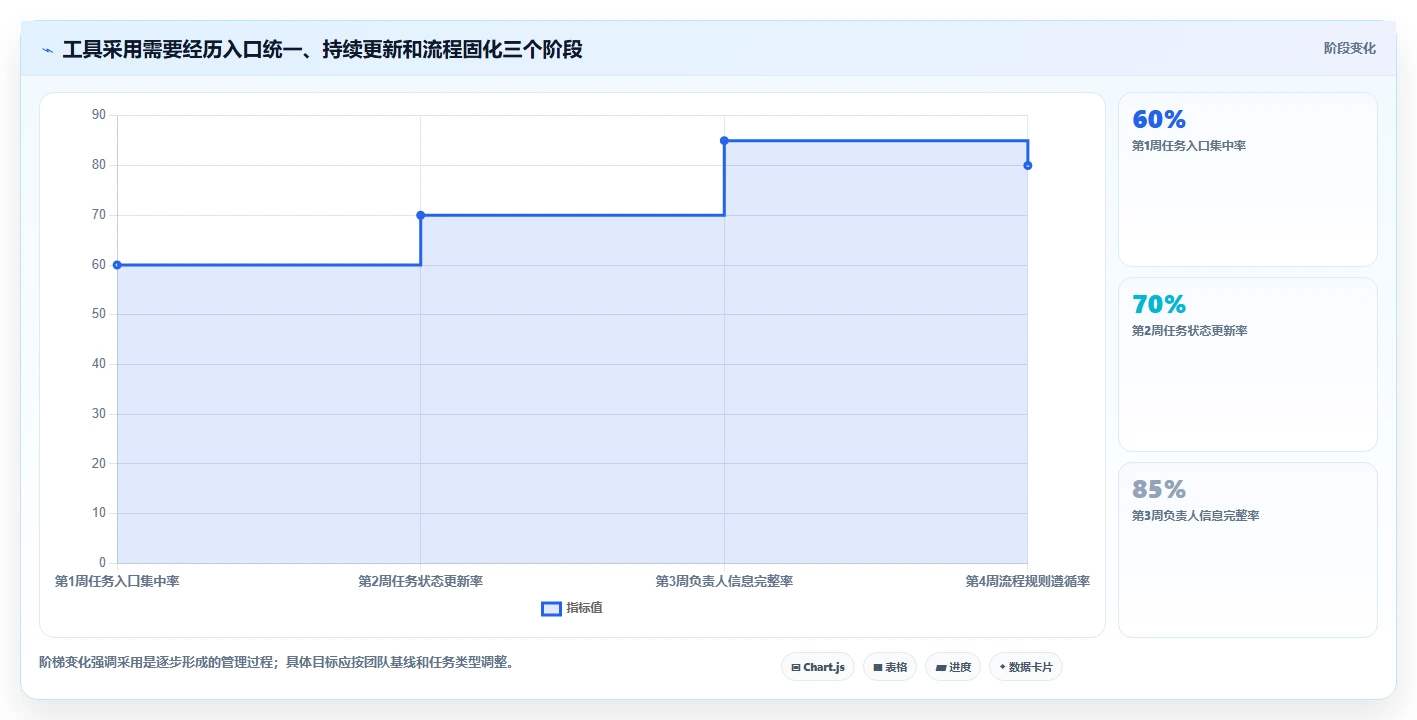Screen dimensions: 1417x720
Task: Click x-axis label 第4周流程规则遵循率
Action: pyautogui.click(x=1028, y=581)
